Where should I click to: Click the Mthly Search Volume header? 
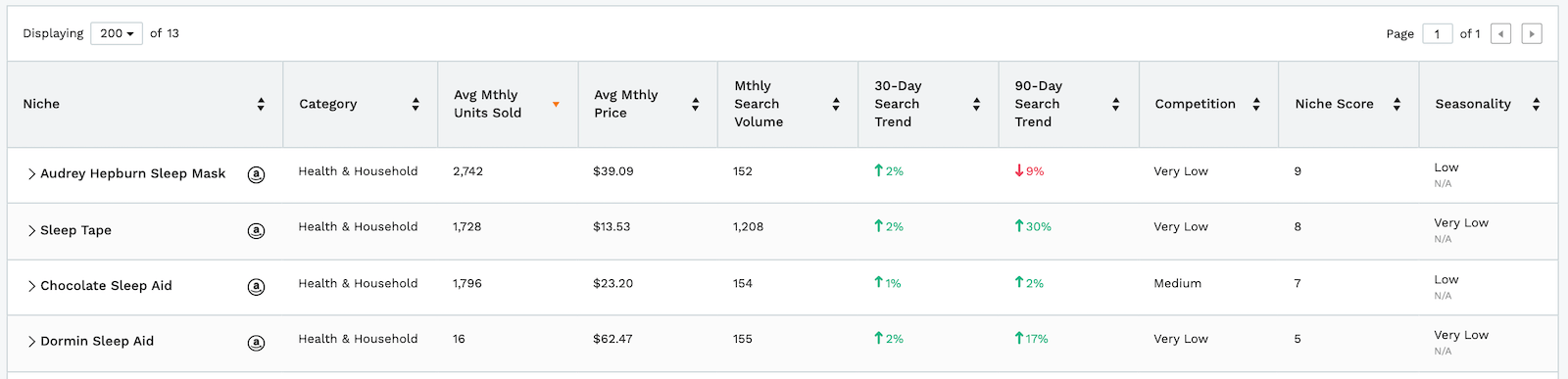759,104
